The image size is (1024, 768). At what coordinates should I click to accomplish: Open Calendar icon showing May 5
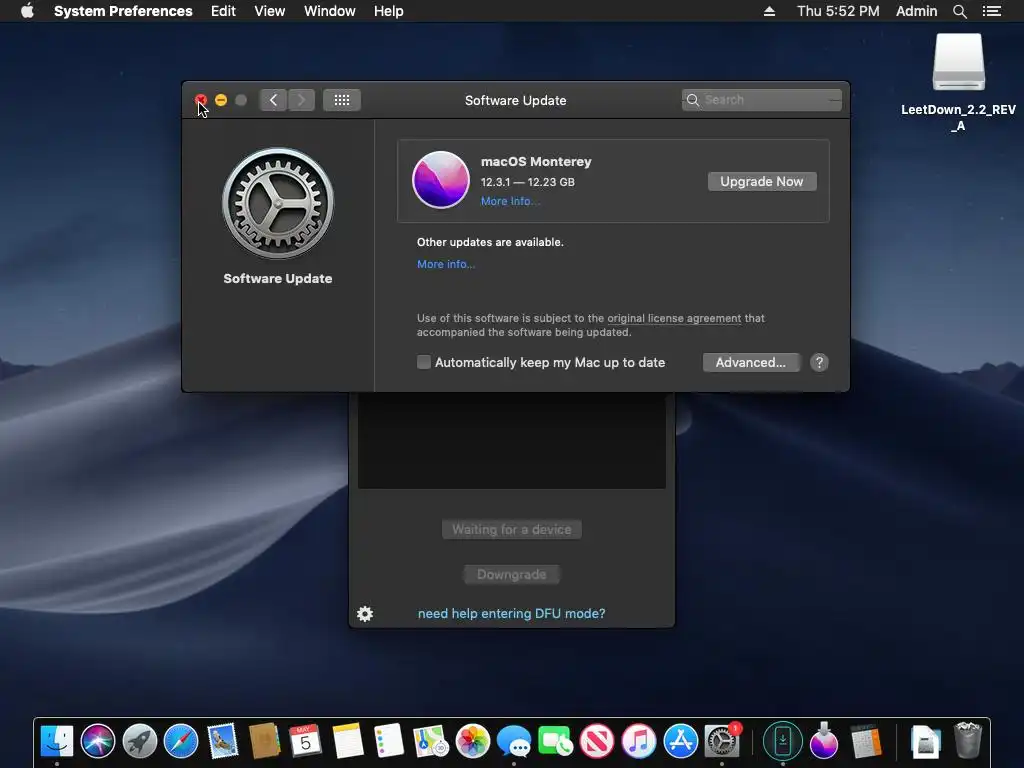tap(306, 741)
